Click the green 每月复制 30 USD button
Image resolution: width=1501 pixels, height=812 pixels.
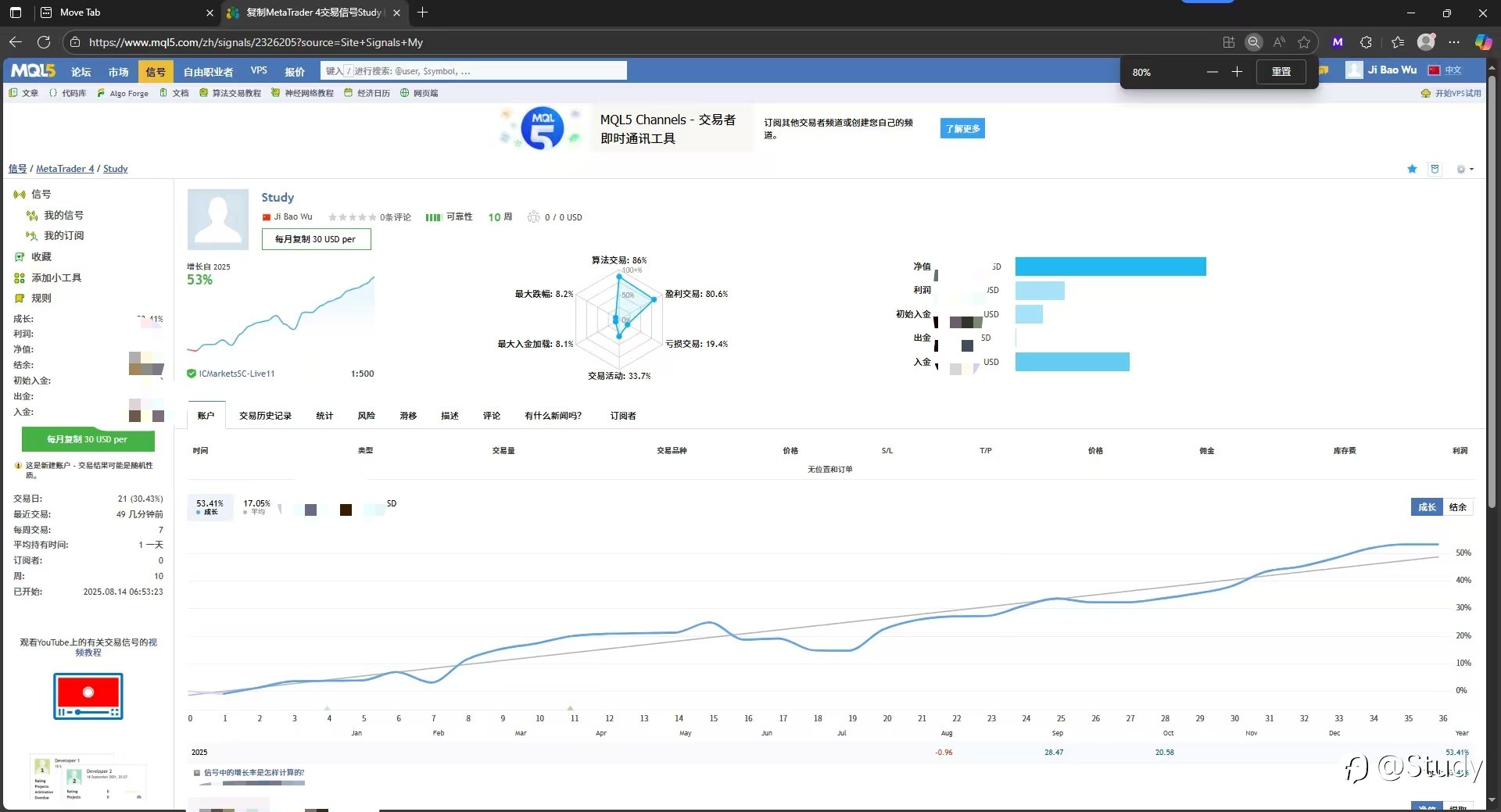pyautogui.click(x=88, y=439)
